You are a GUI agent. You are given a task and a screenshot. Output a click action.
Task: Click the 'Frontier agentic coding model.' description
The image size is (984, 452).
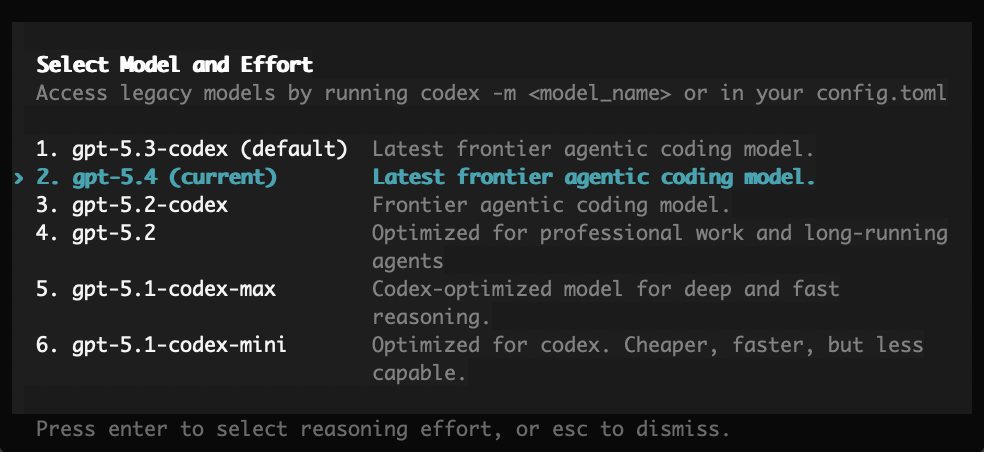pos(551,206)
